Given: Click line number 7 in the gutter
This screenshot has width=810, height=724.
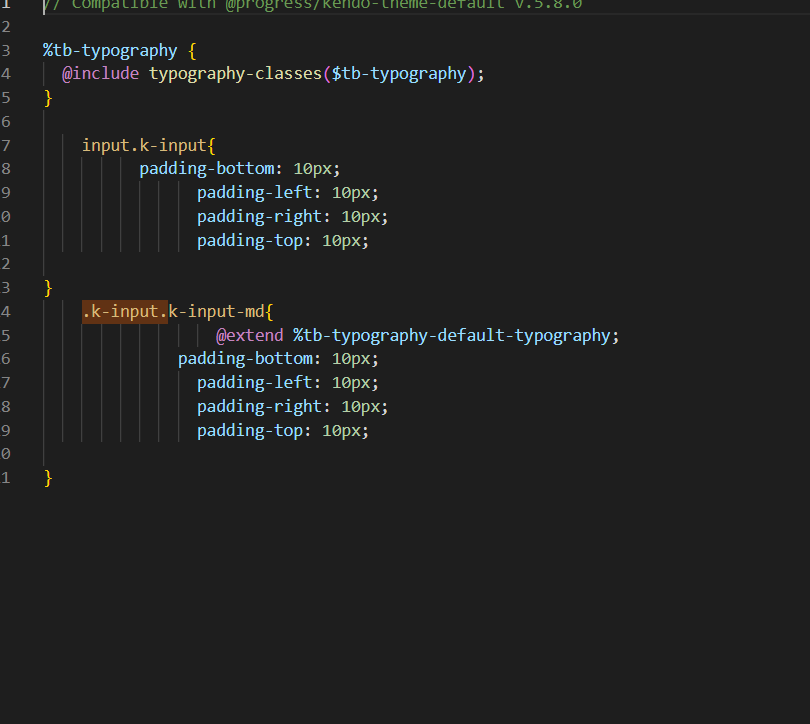Looking at the screenshot, I should click(6, 145).
